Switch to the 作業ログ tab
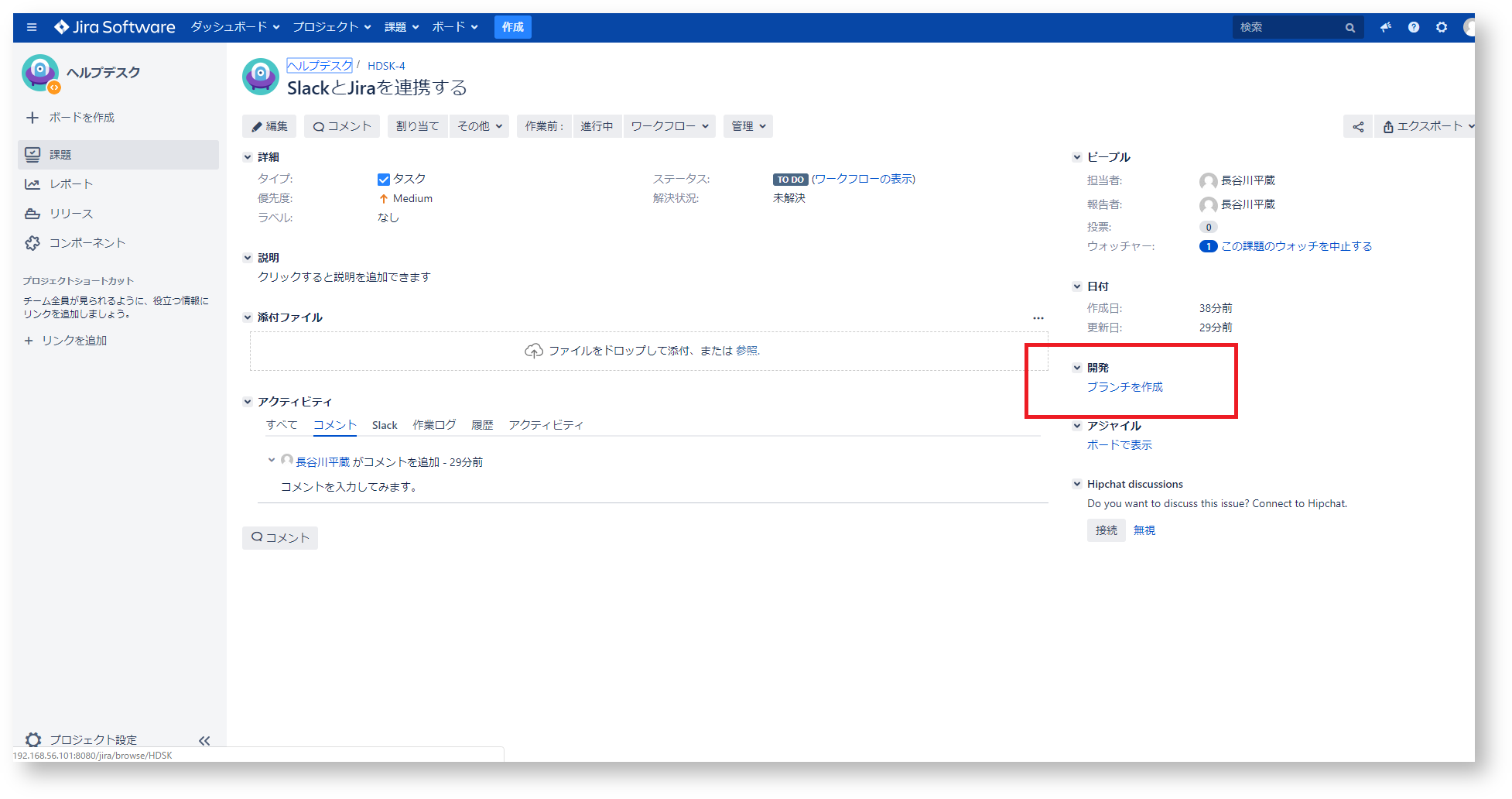Screen dimensions: 1512x799 434,425
